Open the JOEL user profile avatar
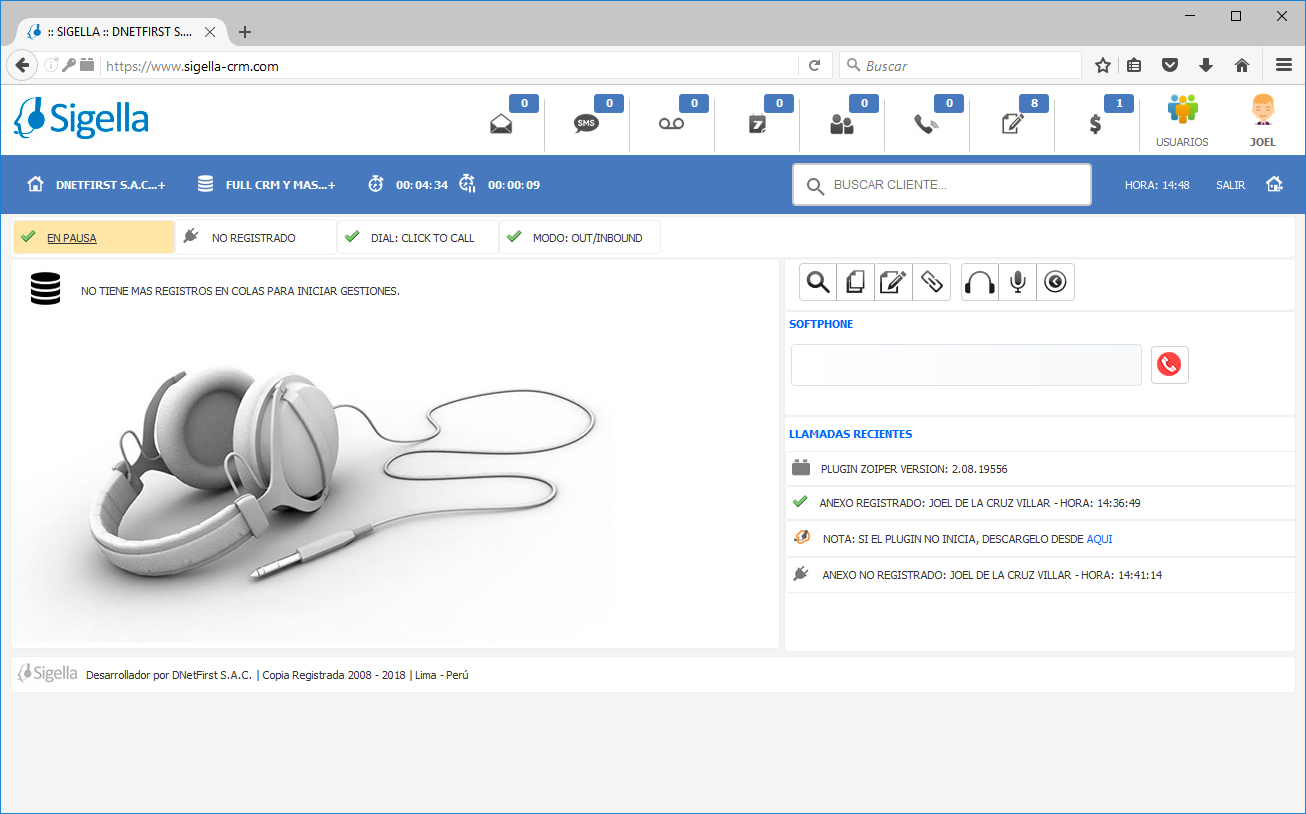 coord(1263,121)
